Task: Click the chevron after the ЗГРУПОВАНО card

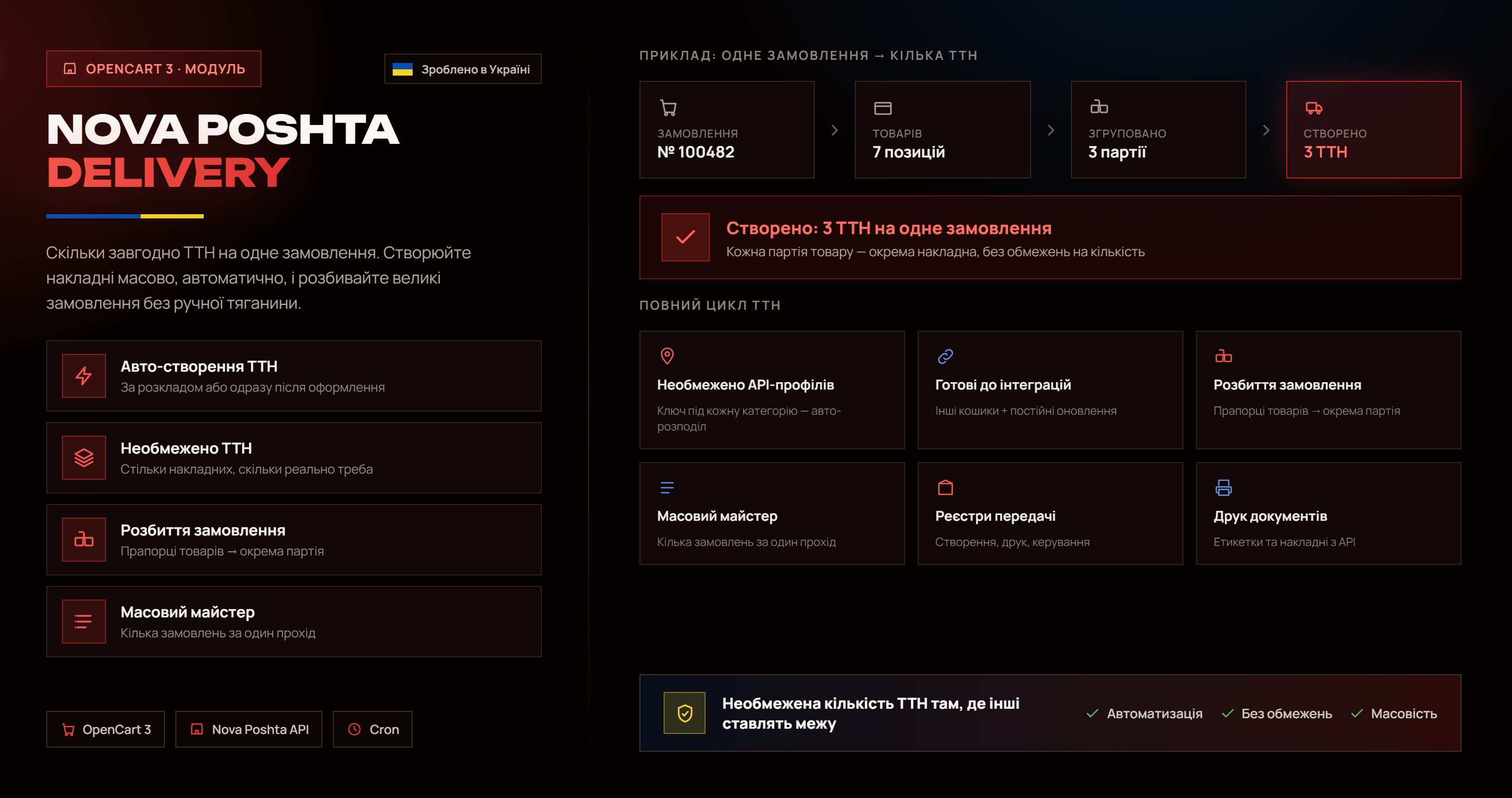Action: [1266, 130]
